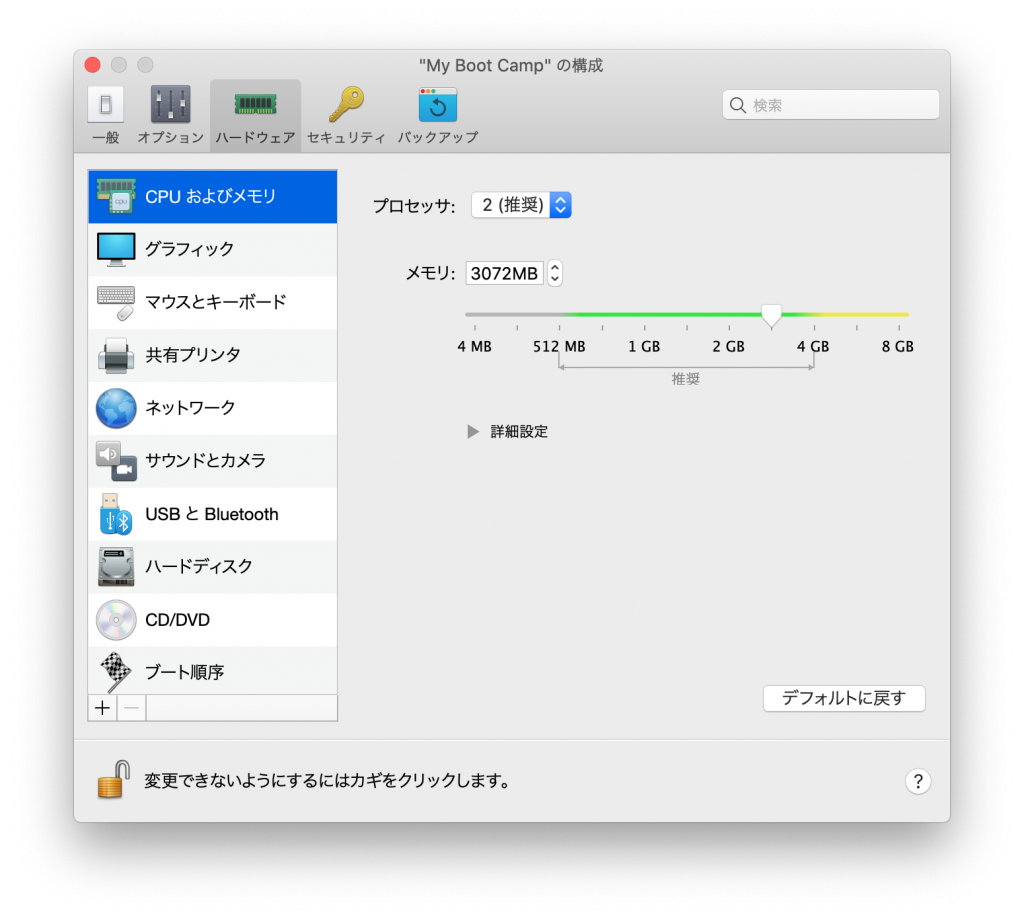Click the ネットワーク globe icon
Viewport: 1024px width, 920px height.
(x=116, y=408)
